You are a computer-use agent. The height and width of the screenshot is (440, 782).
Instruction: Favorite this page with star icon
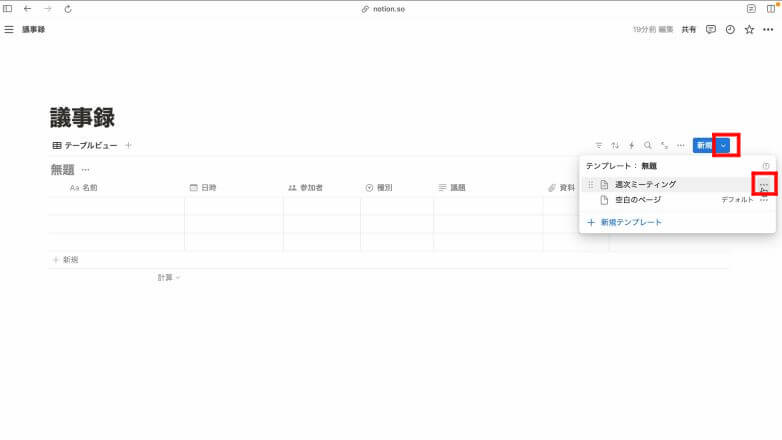[x=749, y=30]
